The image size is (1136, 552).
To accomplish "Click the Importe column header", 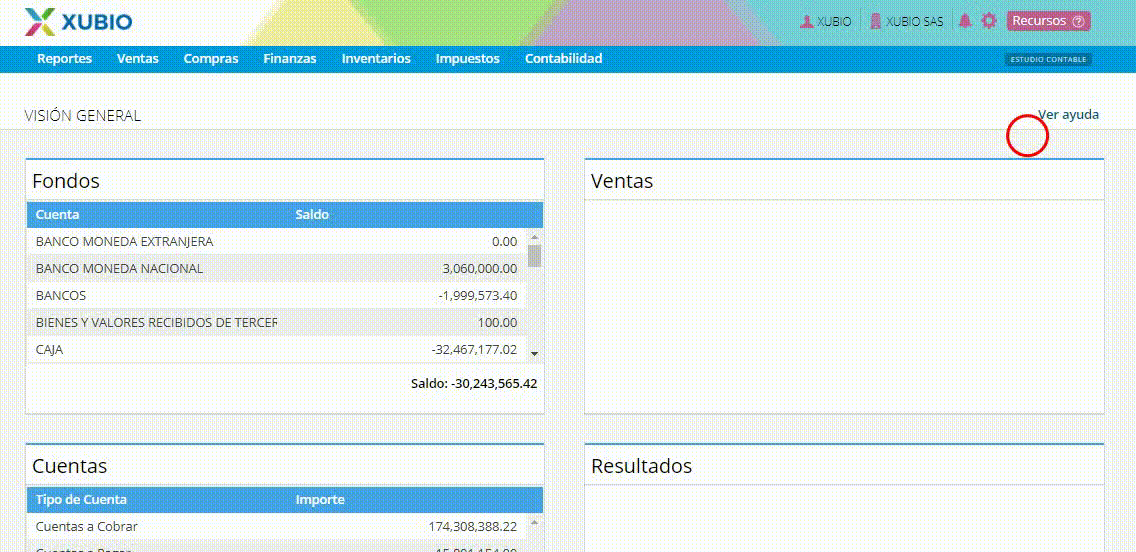I will tap(320, 499).
